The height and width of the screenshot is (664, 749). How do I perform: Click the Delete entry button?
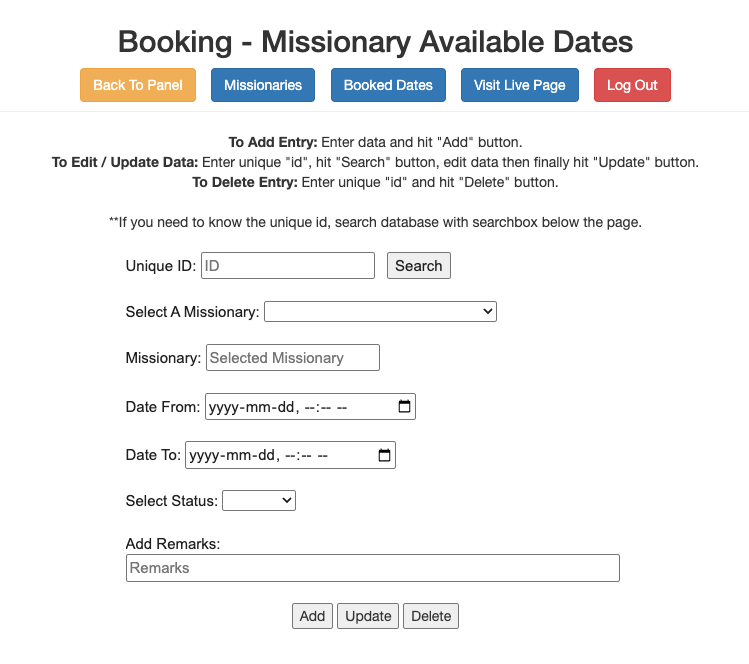coord(431,616)
